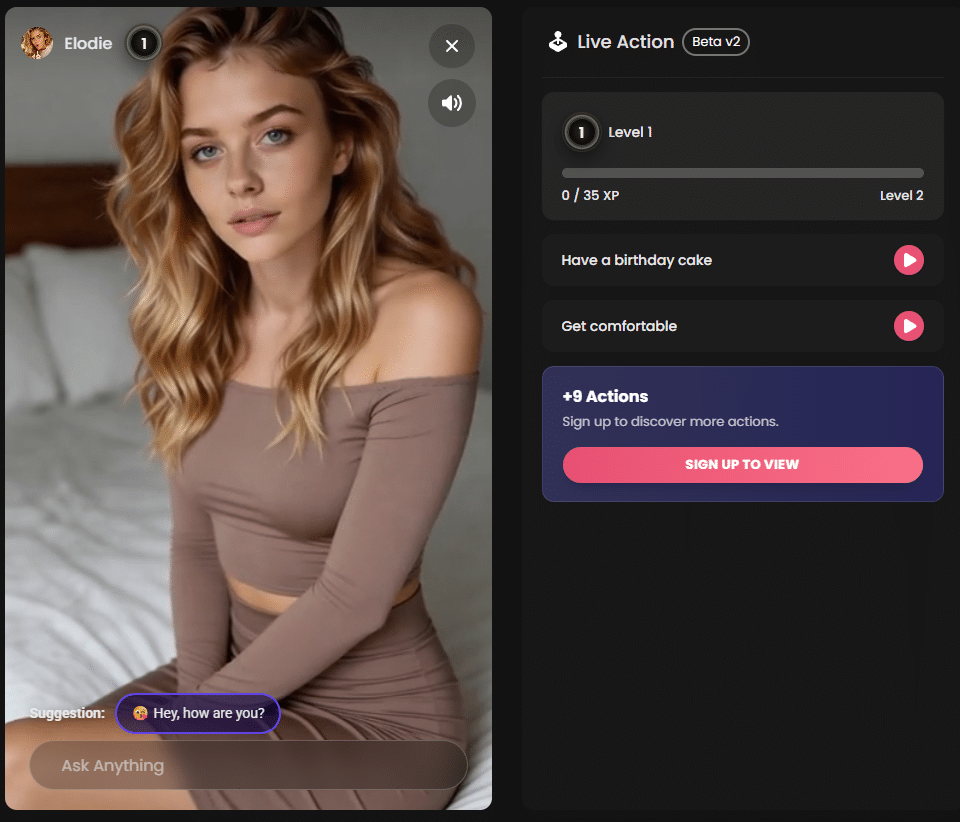Click the Live Action joystick icon
Screen dimensions: 960x822
tap(557, 41)
